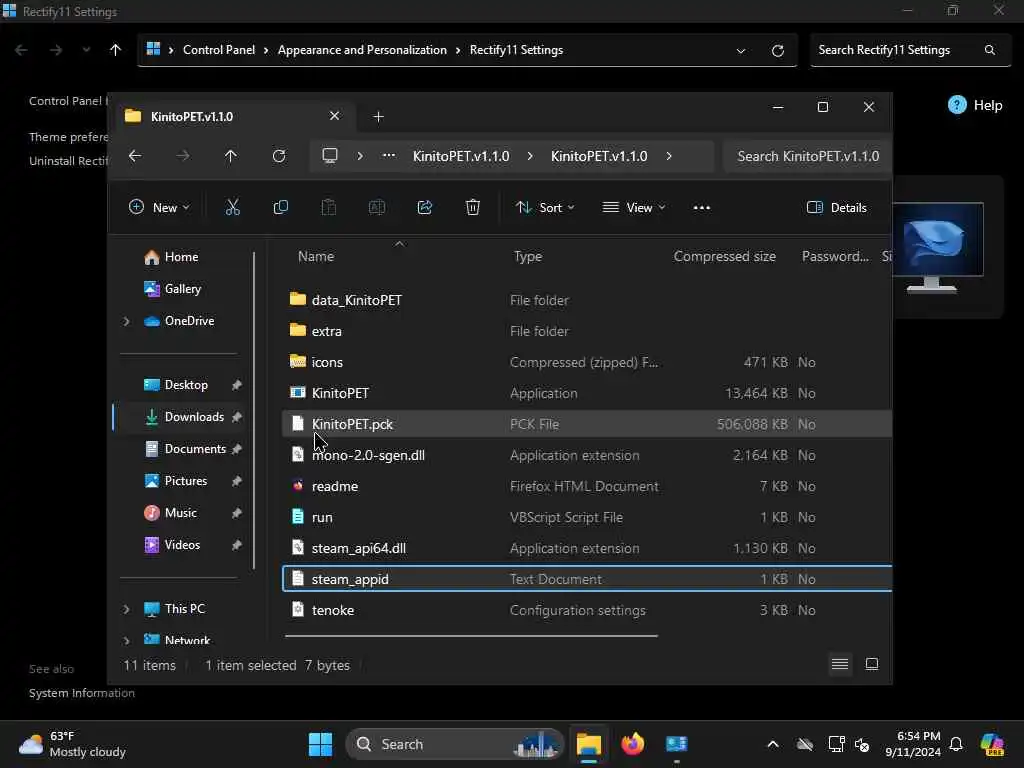
Task: Click the Paste clipboard icon
Action: click(x=328, y=208)
